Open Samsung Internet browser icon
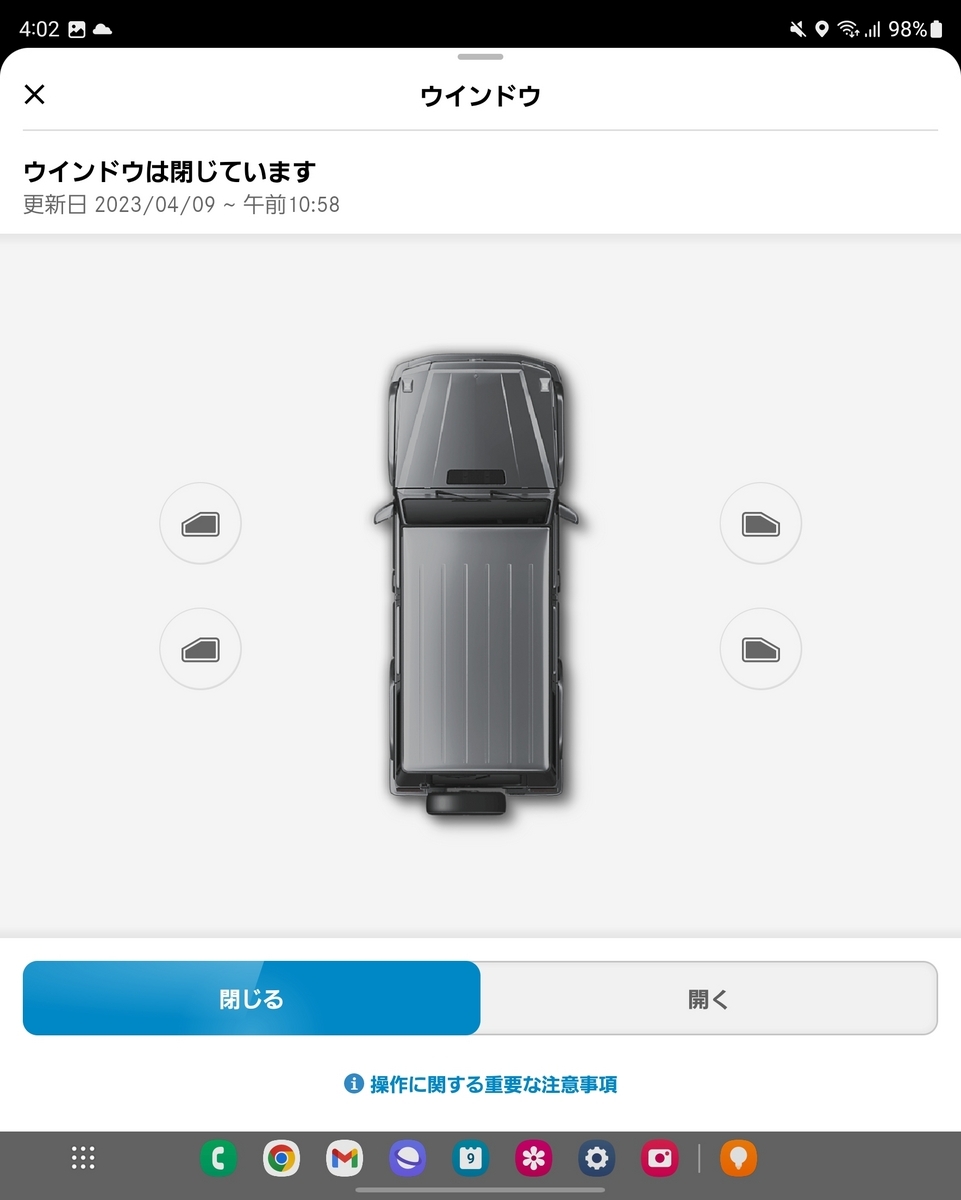 pos(407,1159)
